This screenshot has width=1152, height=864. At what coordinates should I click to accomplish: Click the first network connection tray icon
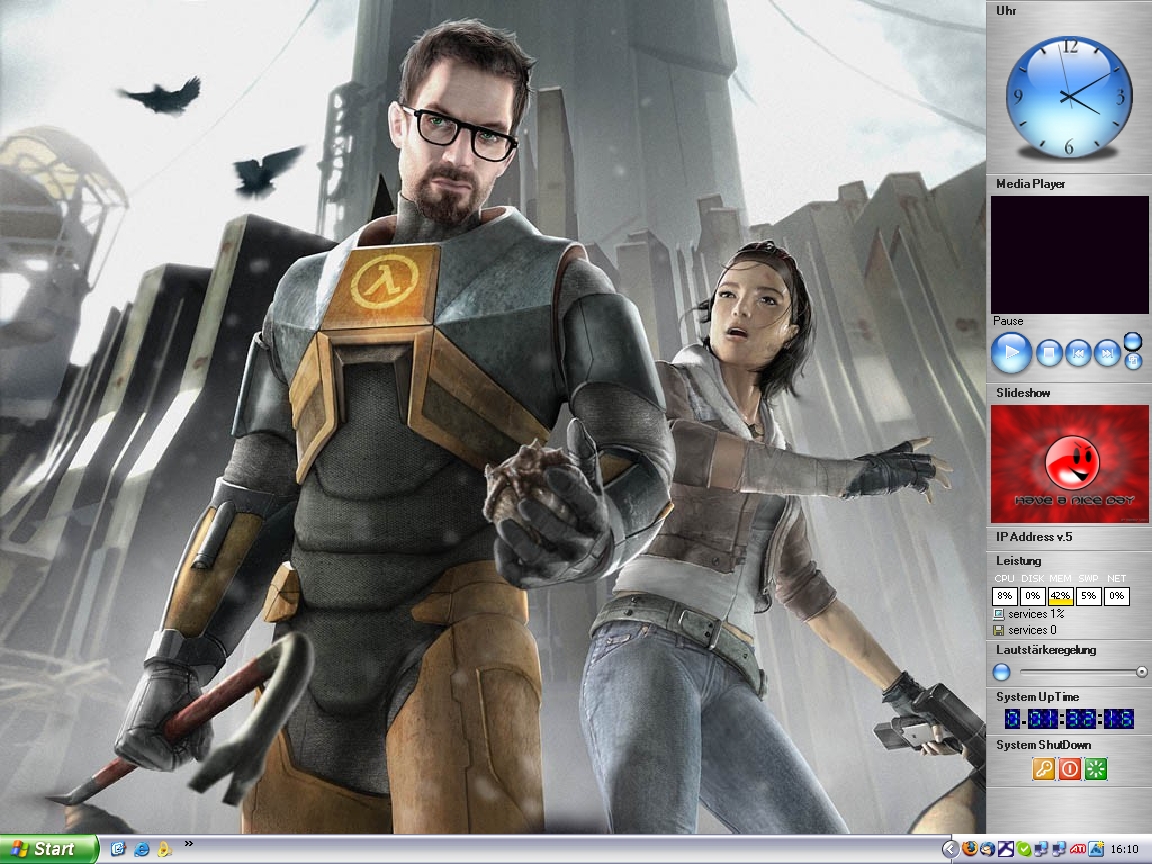click(x=1041, y=850)
